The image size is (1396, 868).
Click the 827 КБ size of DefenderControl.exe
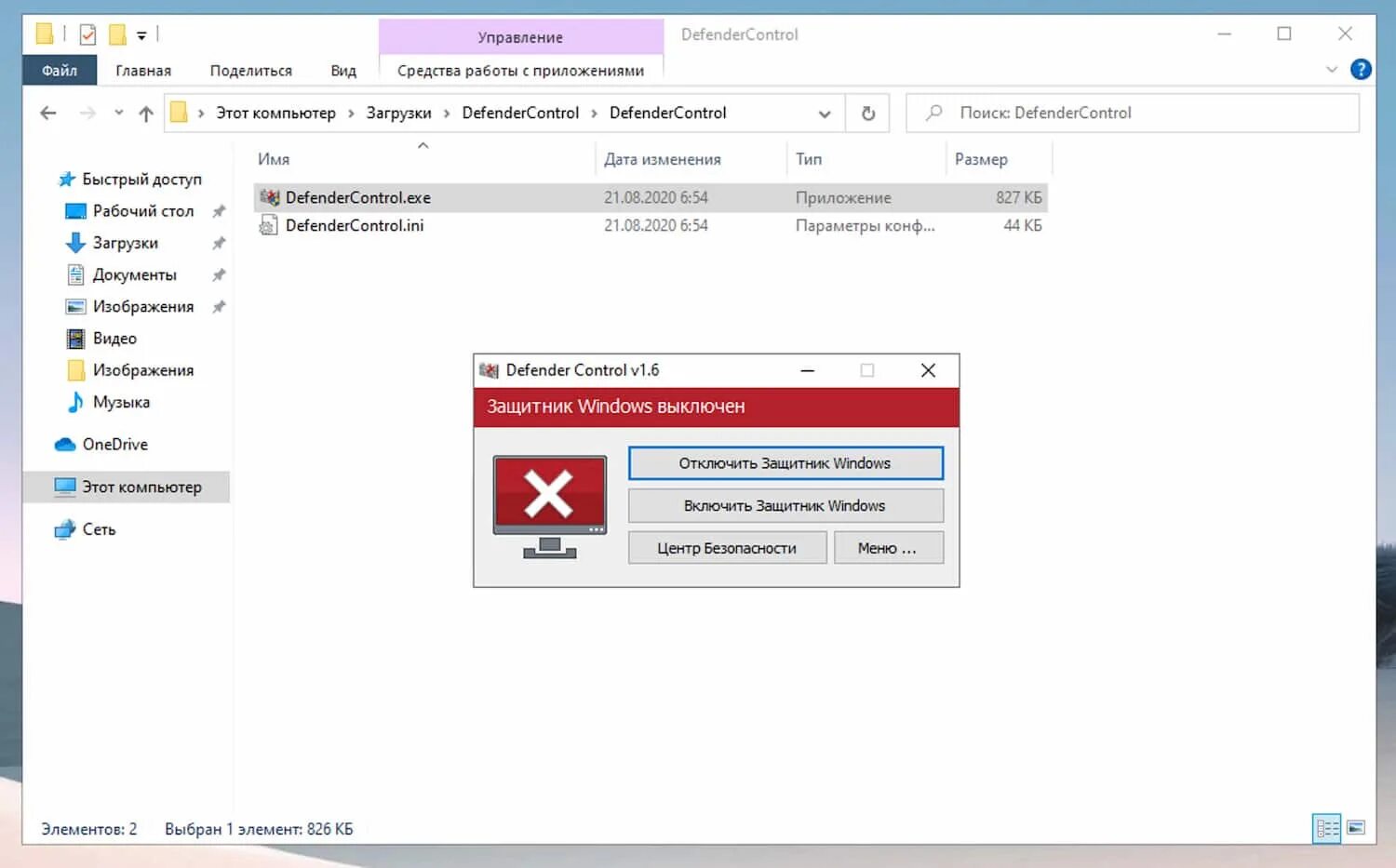click(1018, 197)
